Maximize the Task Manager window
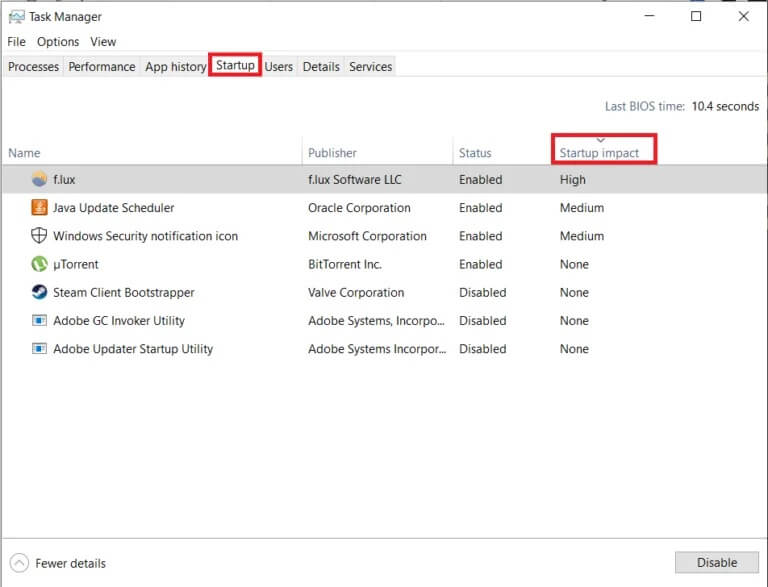This screenshot has width=768, height=587. [696, 16]
